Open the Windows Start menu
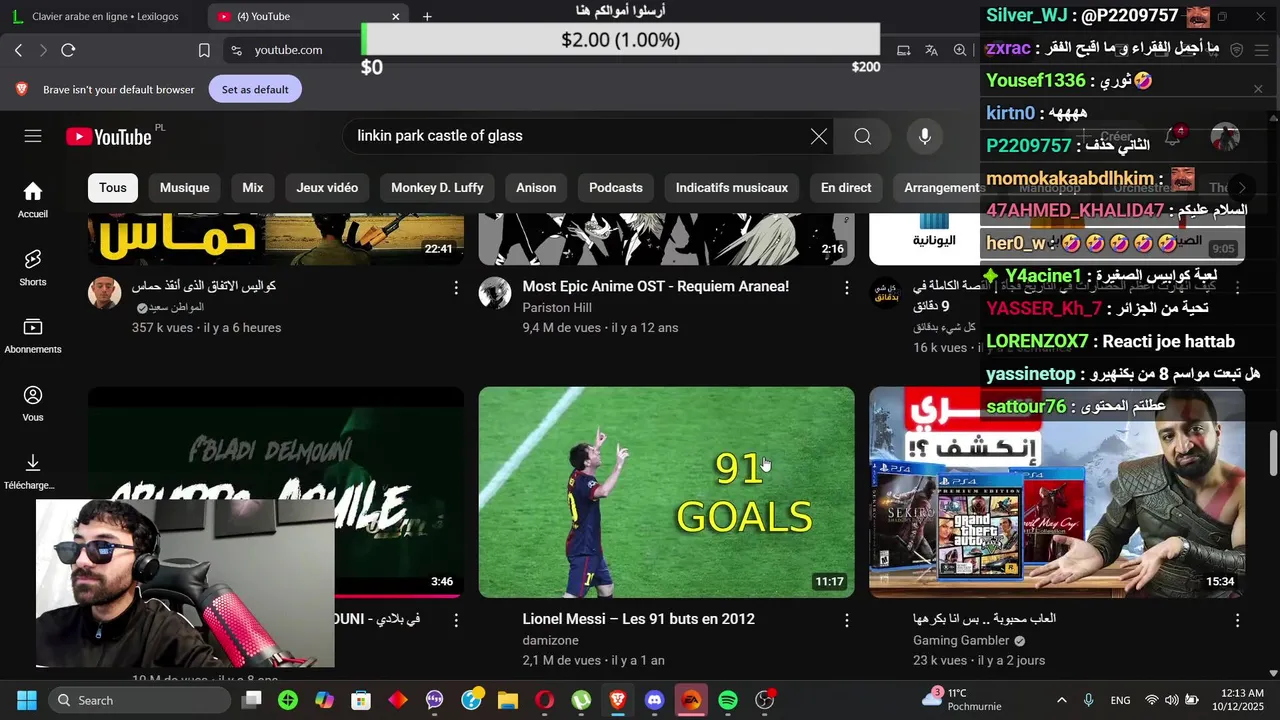The height and width of the screenshot is (720, 1280). (x=27, y=700)
